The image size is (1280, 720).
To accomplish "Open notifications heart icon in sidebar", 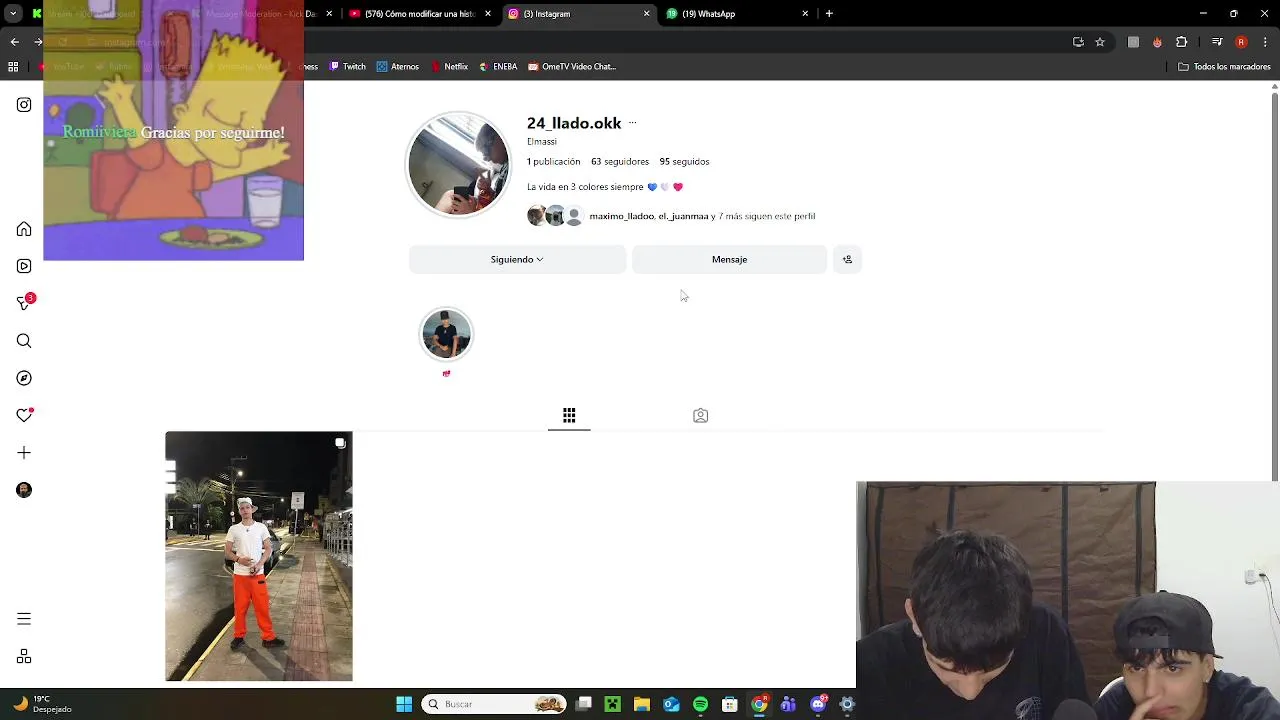I will pyautogui.click(x=24, y=415).
